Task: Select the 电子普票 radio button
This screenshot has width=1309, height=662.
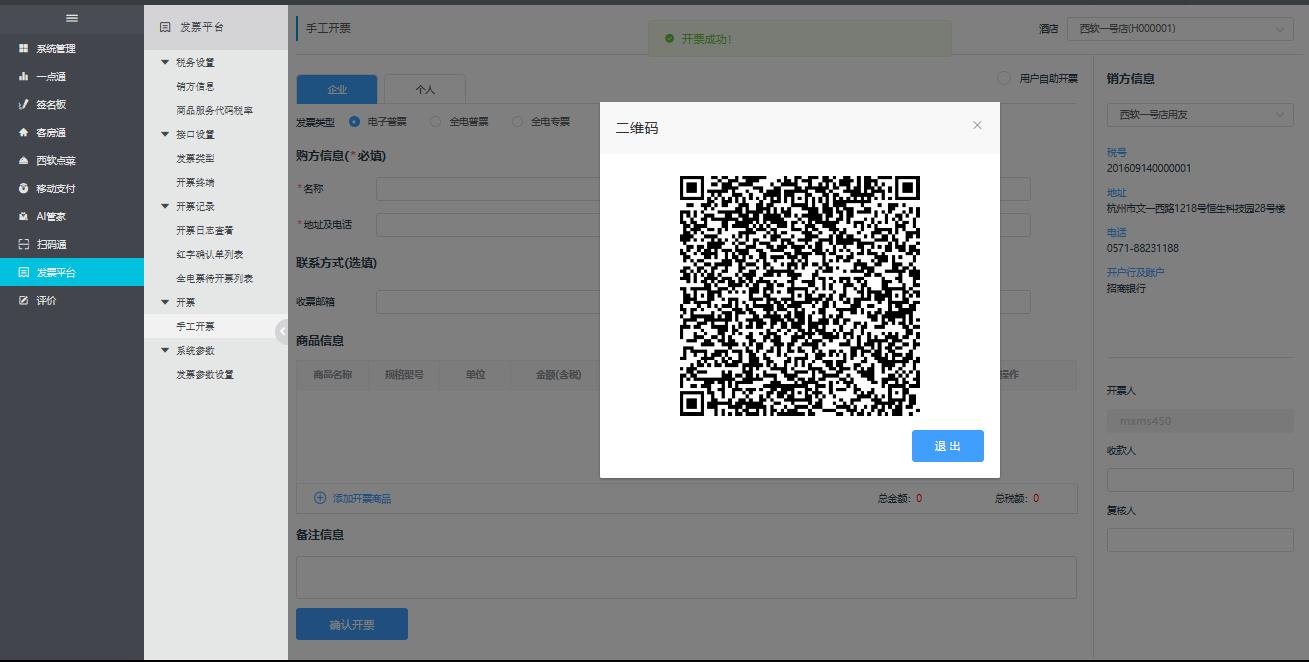Action: (x=354, y=121)
